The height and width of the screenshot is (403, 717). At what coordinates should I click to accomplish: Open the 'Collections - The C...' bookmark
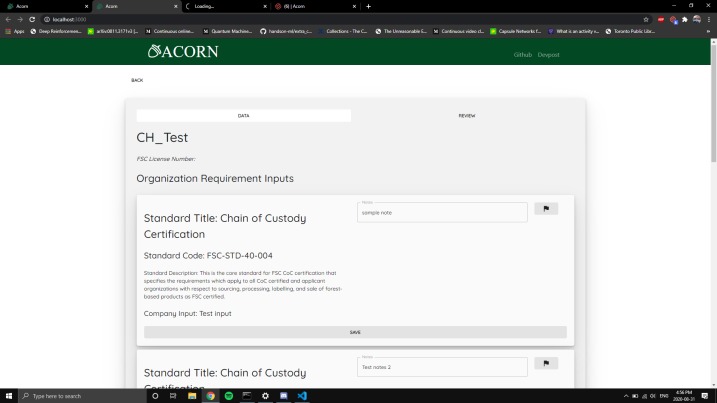[x=342, y=31]
